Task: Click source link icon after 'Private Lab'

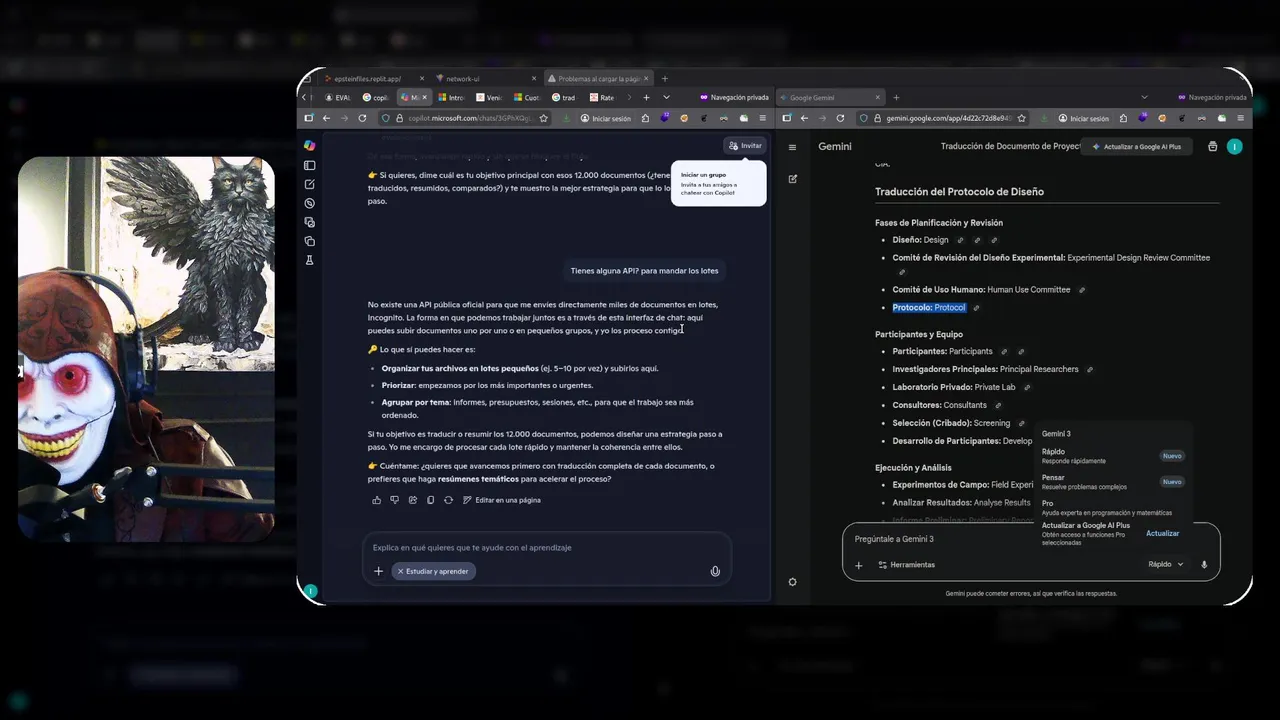Action: 1027,387
